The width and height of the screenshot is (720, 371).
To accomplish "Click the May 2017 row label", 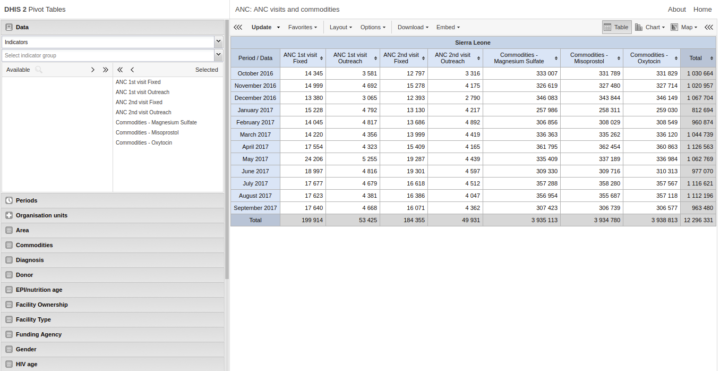I will [x=255, y=159].
